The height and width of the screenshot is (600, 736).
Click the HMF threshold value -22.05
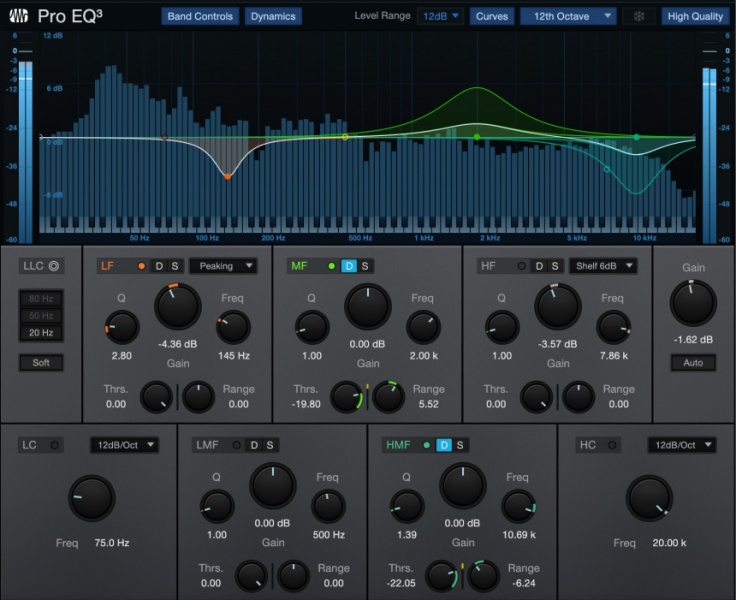[401, 583]
